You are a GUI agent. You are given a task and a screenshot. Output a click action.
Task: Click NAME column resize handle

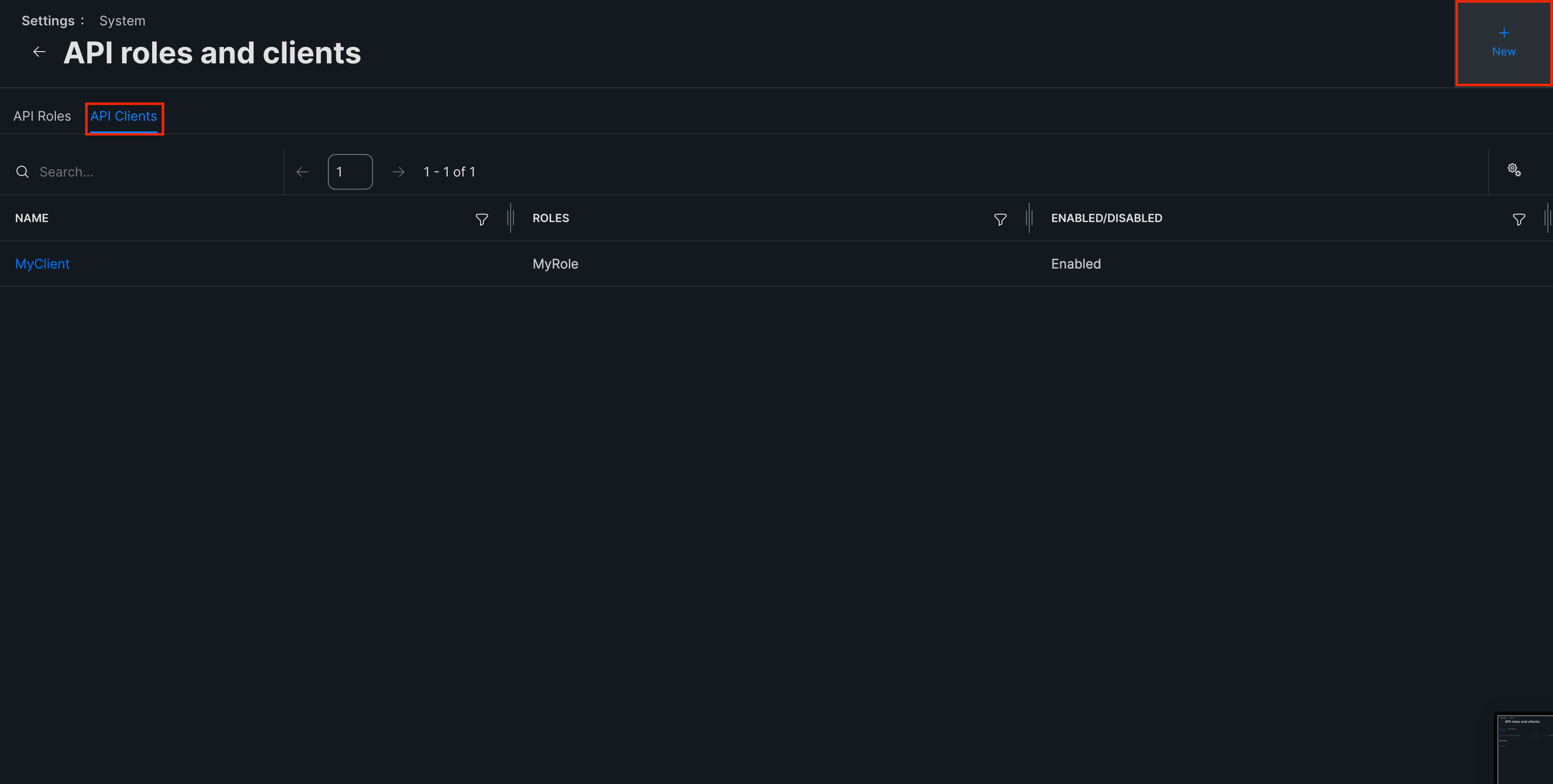coord(511,218)
